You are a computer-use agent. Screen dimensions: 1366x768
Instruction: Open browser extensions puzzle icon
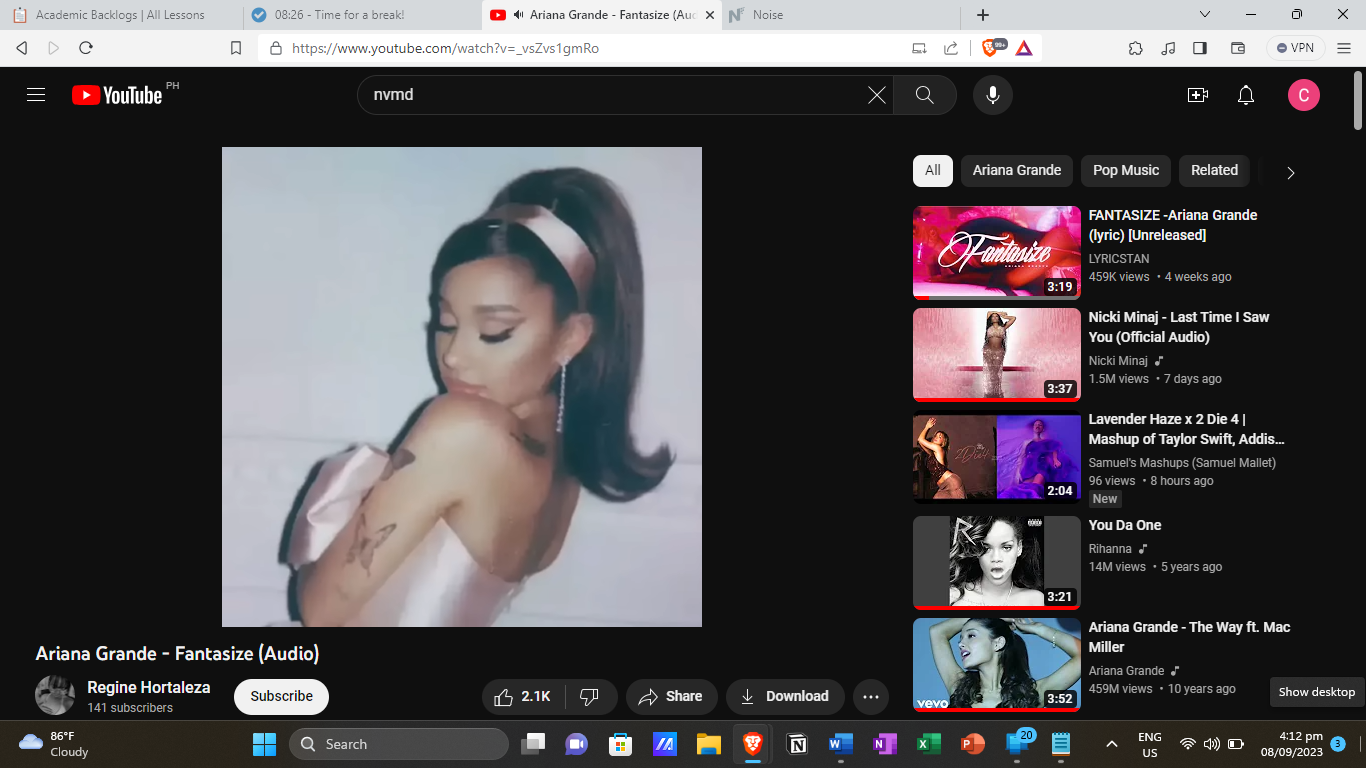1136,47
